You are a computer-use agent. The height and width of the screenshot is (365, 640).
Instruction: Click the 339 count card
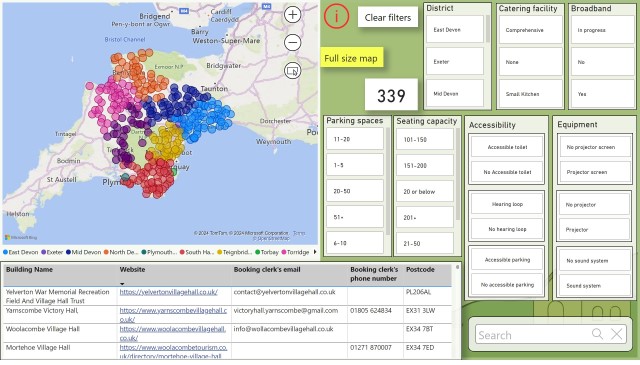(391, 95)
